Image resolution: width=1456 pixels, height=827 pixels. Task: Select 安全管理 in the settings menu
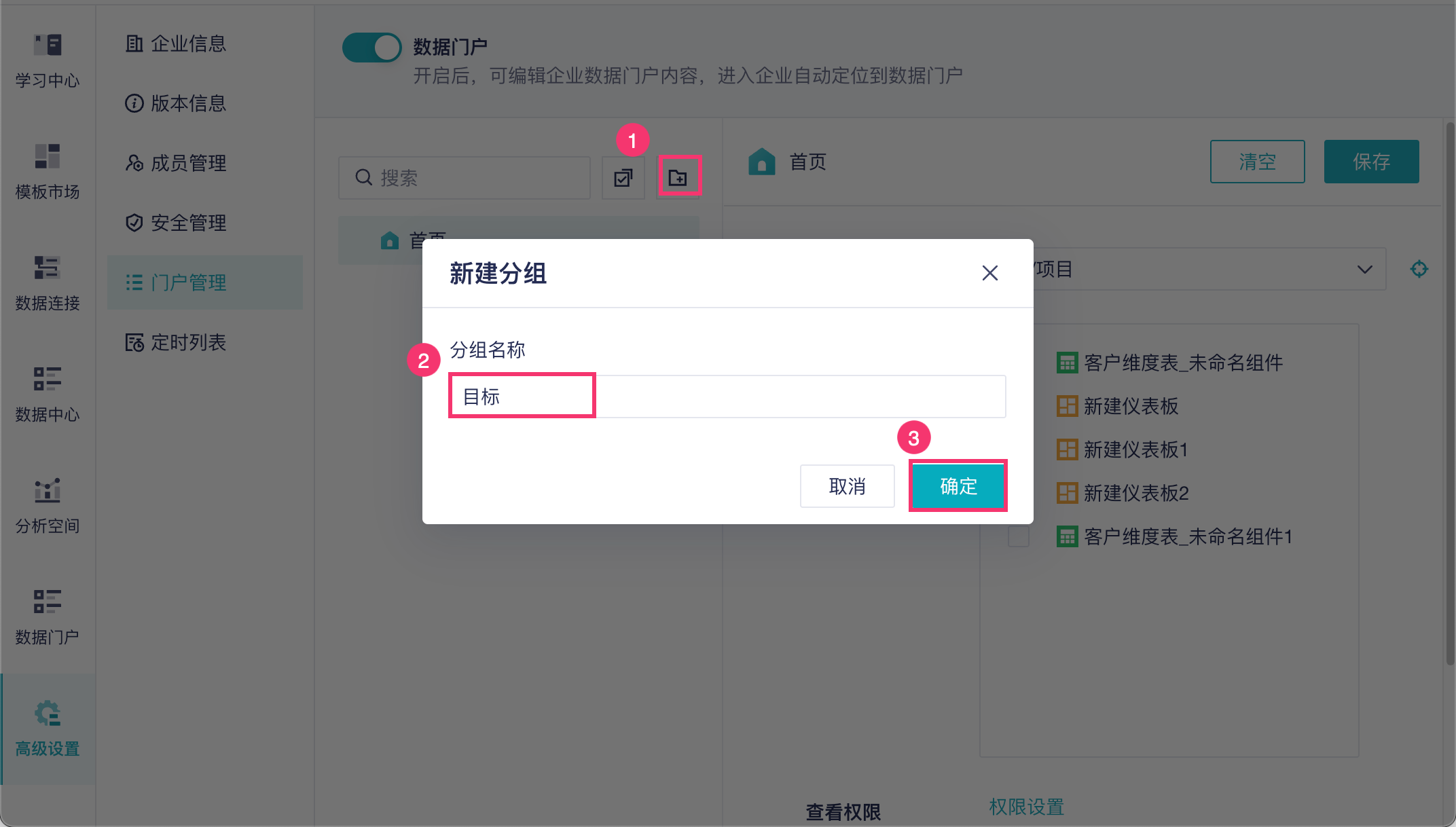pyautogui.click(x=188, y=223)
